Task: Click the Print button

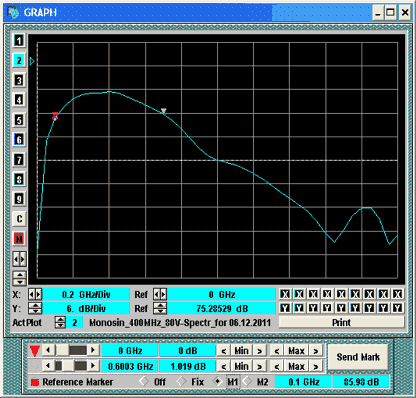Action: [341, 322]
